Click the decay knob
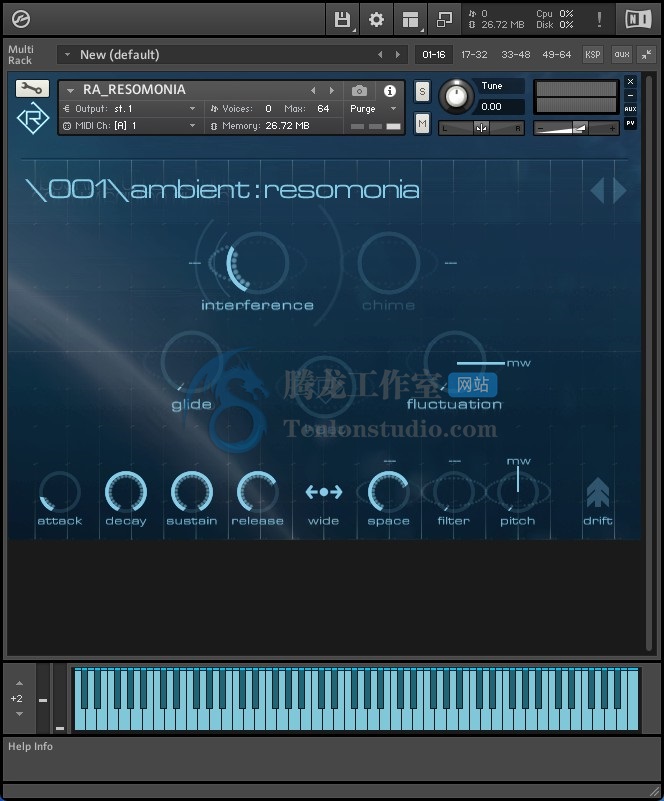Viewport: 664px width, 801px height. pos(126,491)
